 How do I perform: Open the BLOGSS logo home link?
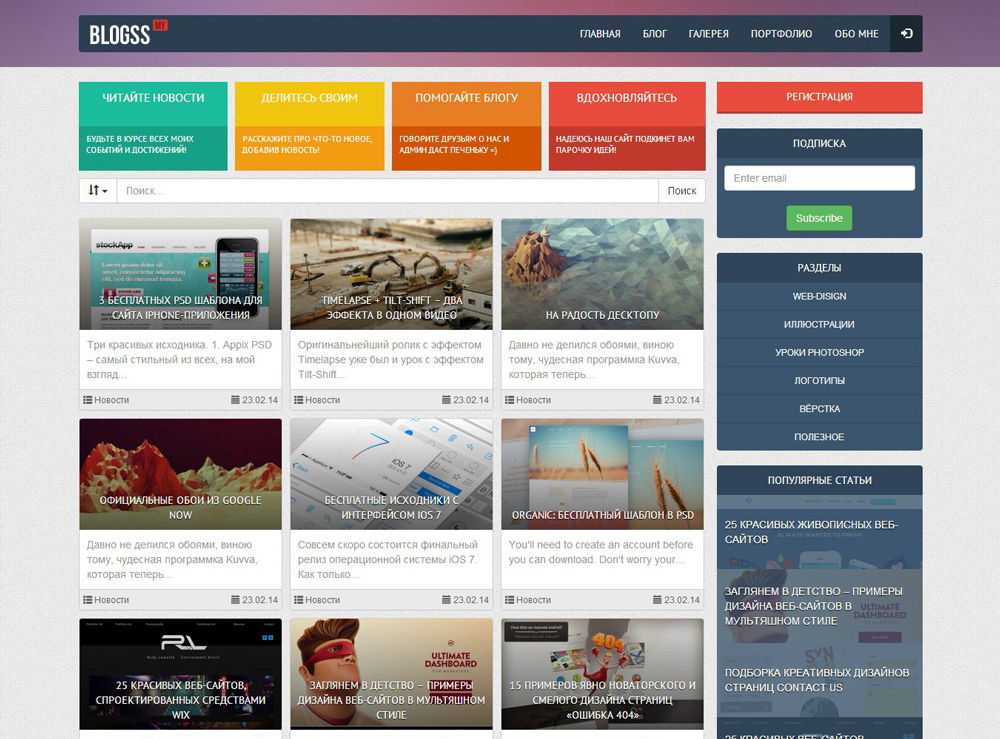(128, 33)
